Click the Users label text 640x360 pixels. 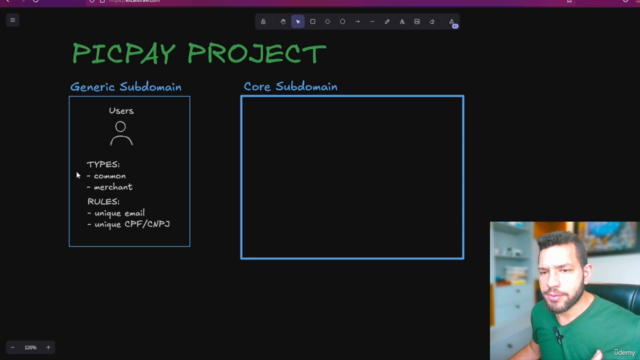tap(121, 111)
